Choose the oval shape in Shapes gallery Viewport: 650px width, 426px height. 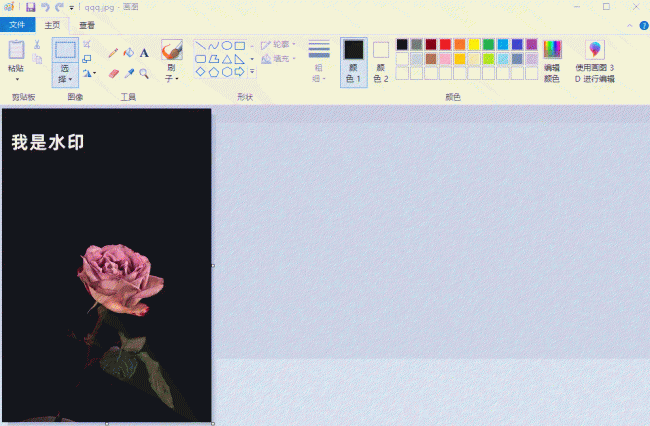pos(226,46)
